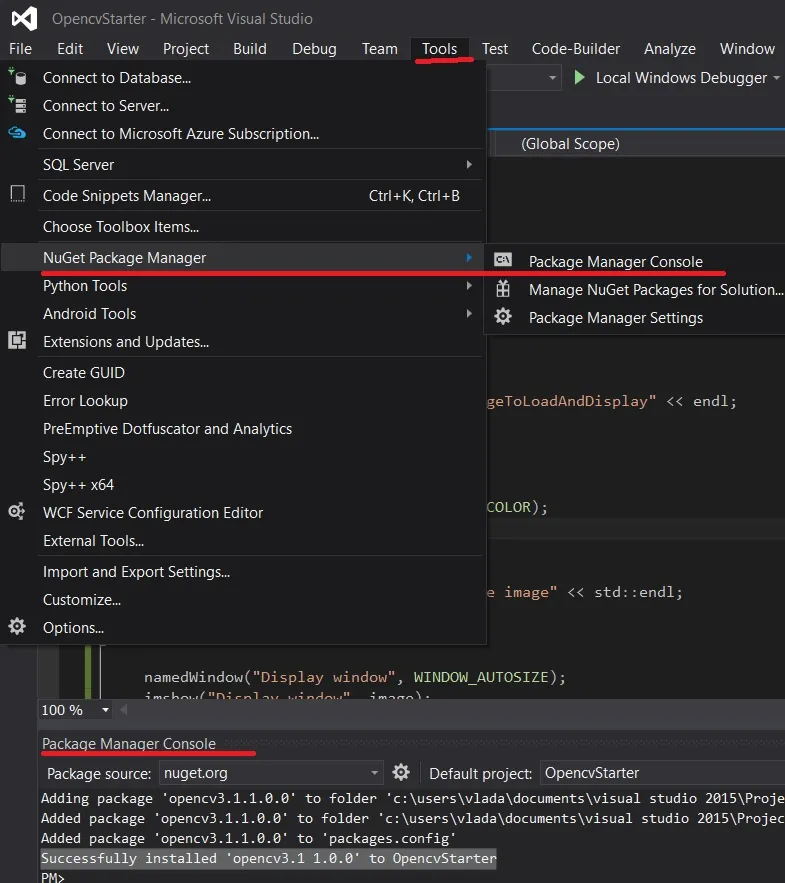Select the Android Tools entry
The width and height of the screenshot is (785, 883).
click(243, 314)
